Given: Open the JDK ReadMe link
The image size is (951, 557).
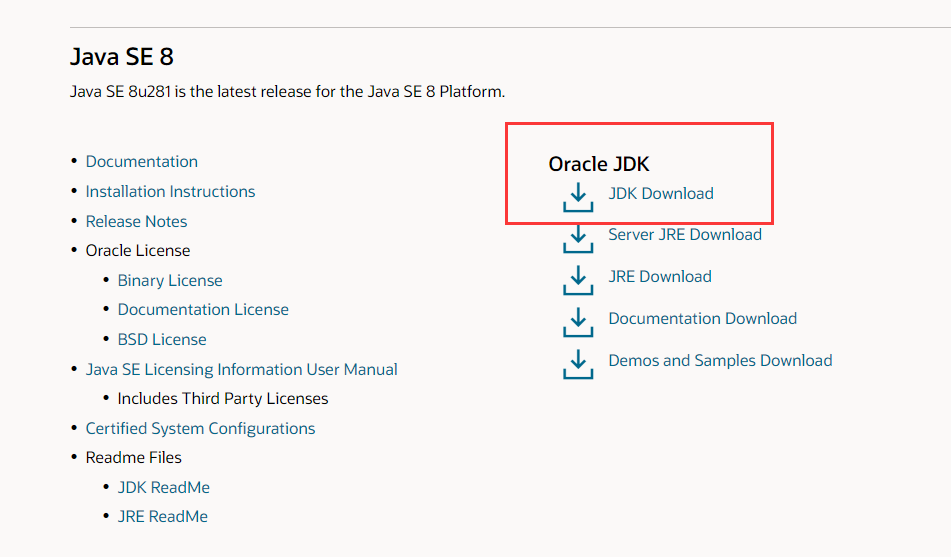Looking at the screenshot, I should 164,487.
